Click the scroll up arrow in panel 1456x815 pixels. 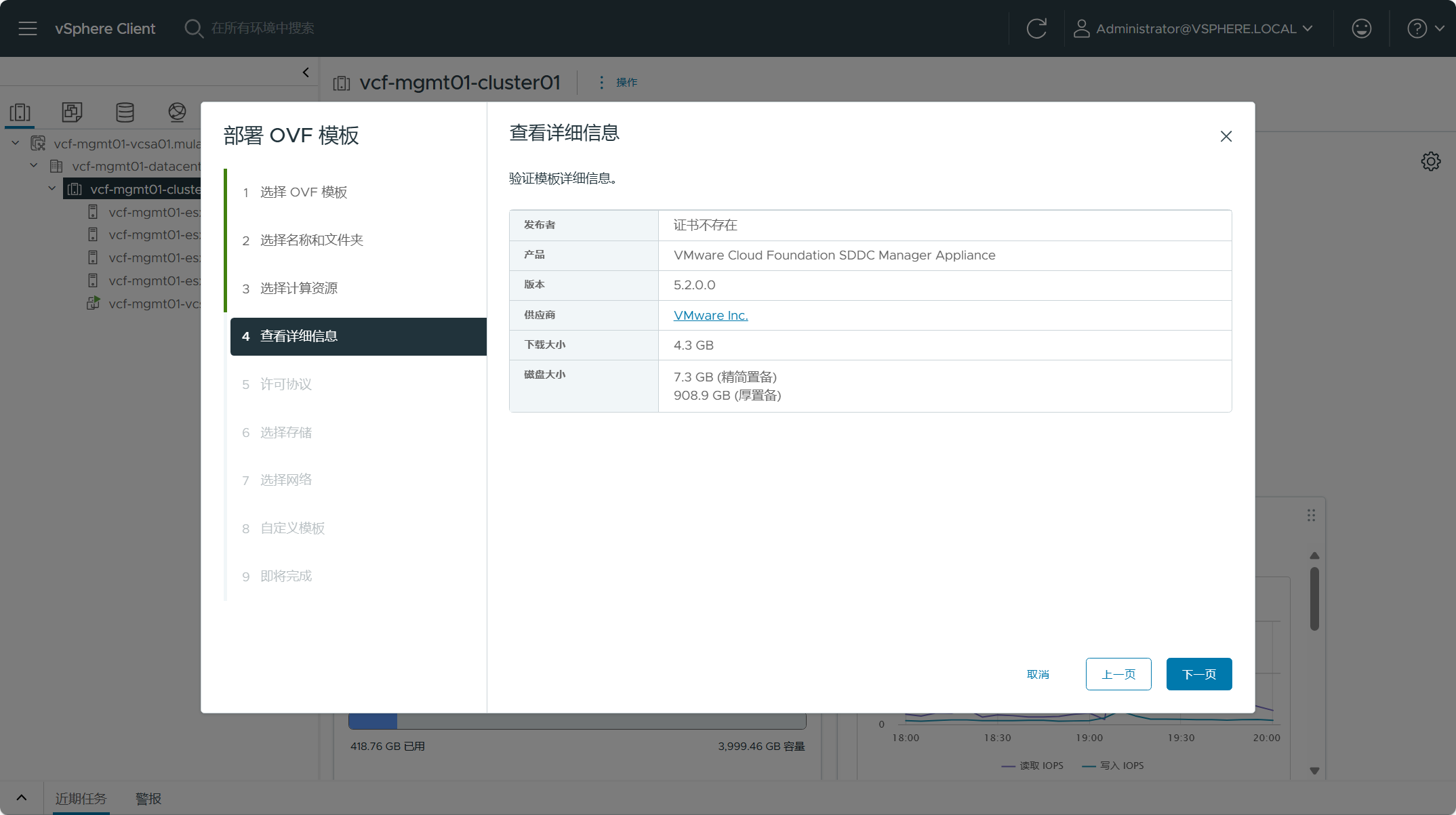1314,556
